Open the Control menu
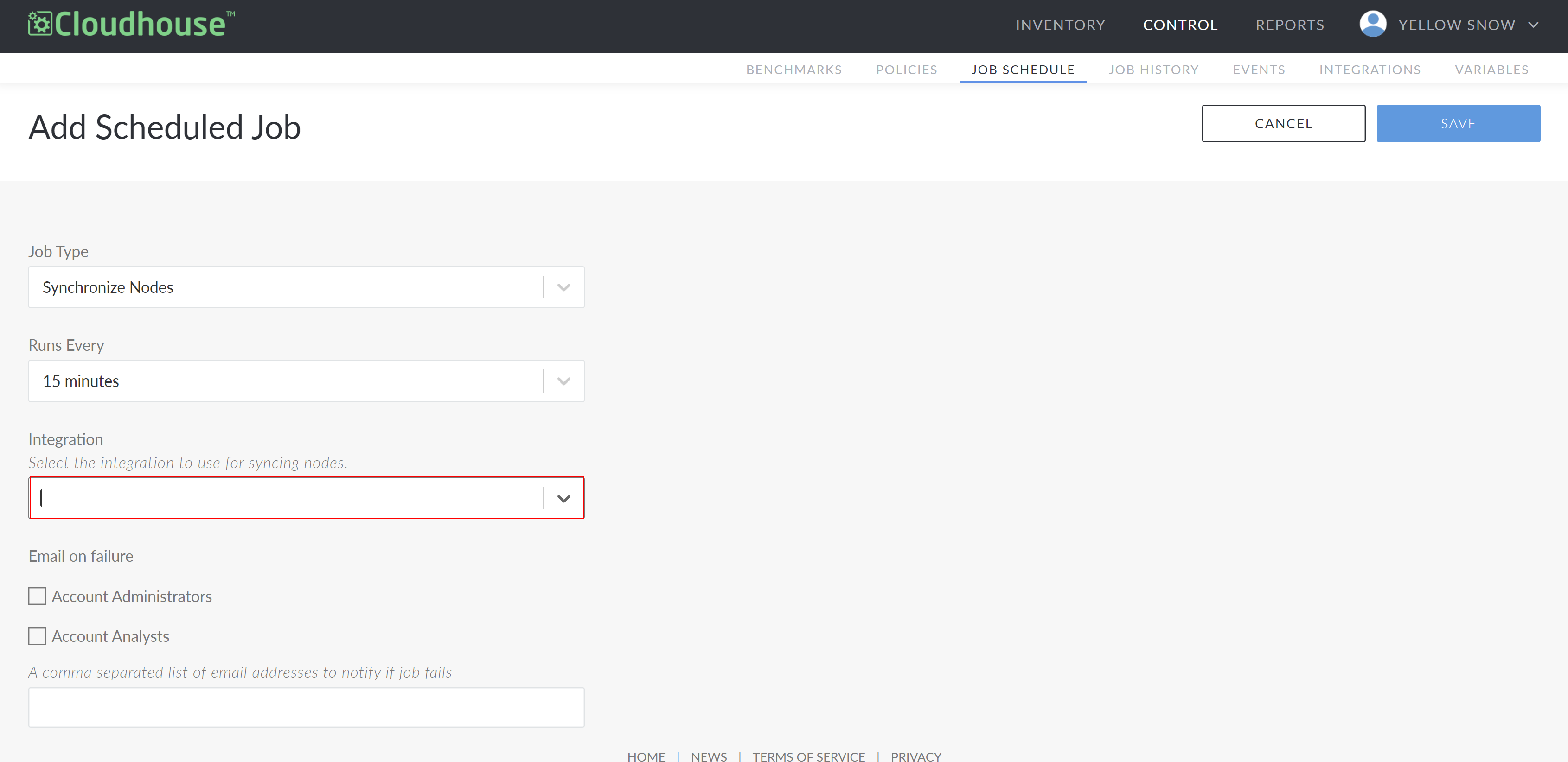Screen dimensions: 1568x762 pyautogui.click(x=1180, y=25)
